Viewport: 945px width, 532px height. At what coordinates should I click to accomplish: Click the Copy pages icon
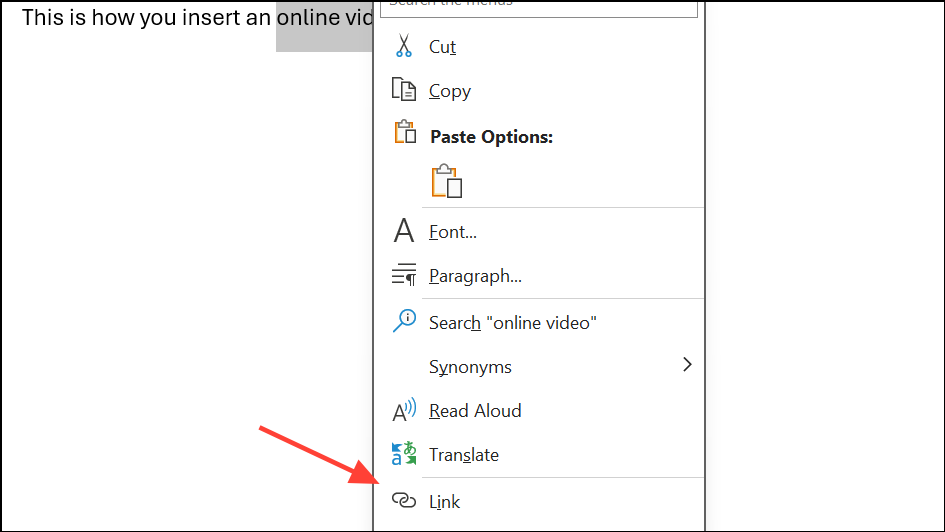click(x=404, y=90)
